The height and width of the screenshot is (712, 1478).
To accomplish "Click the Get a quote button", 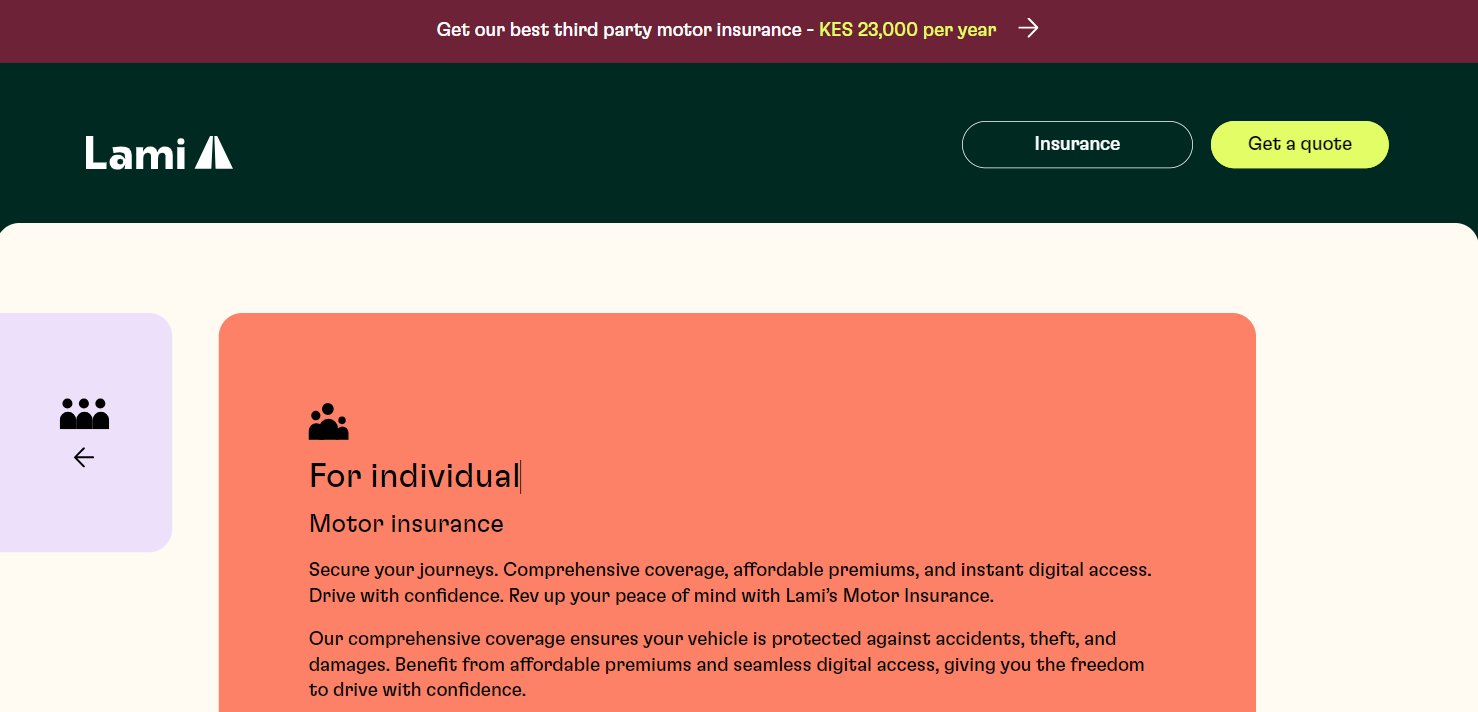I will (1299, 144).
